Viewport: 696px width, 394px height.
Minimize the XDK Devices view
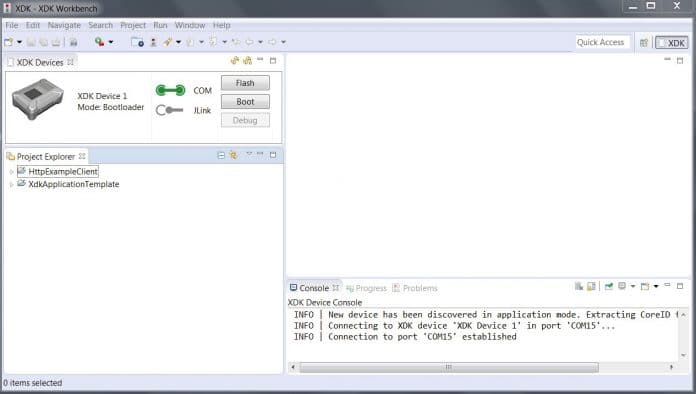[261, 60]
